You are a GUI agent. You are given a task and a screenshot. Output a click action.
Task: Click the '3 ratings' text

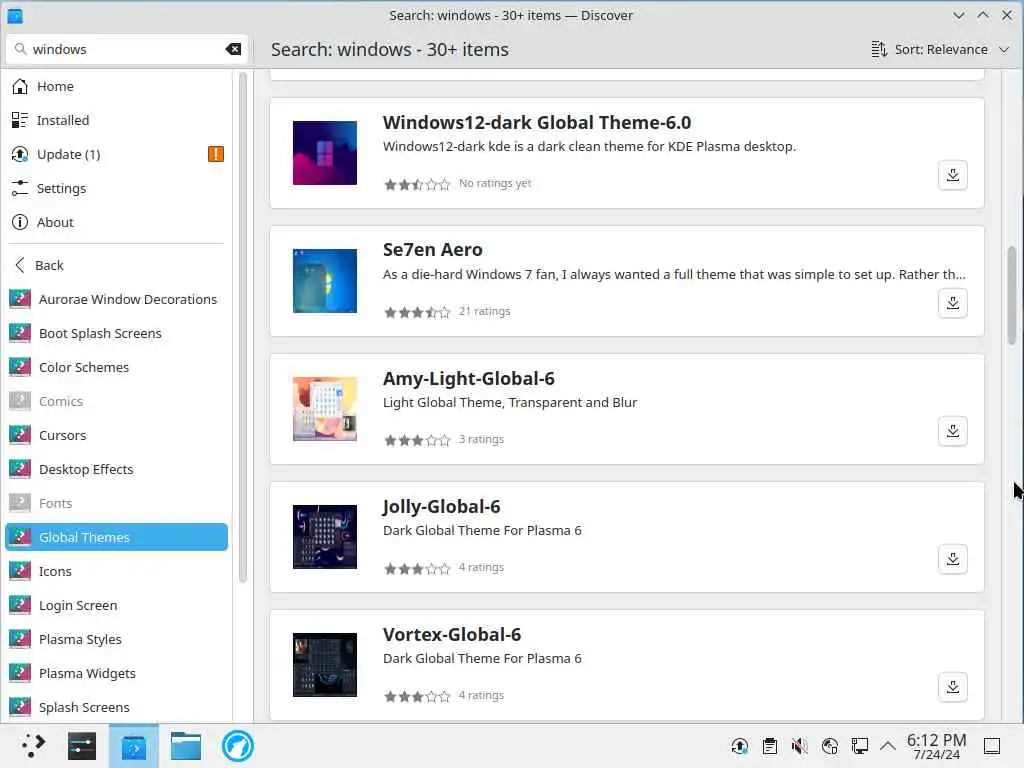(481, 439)
